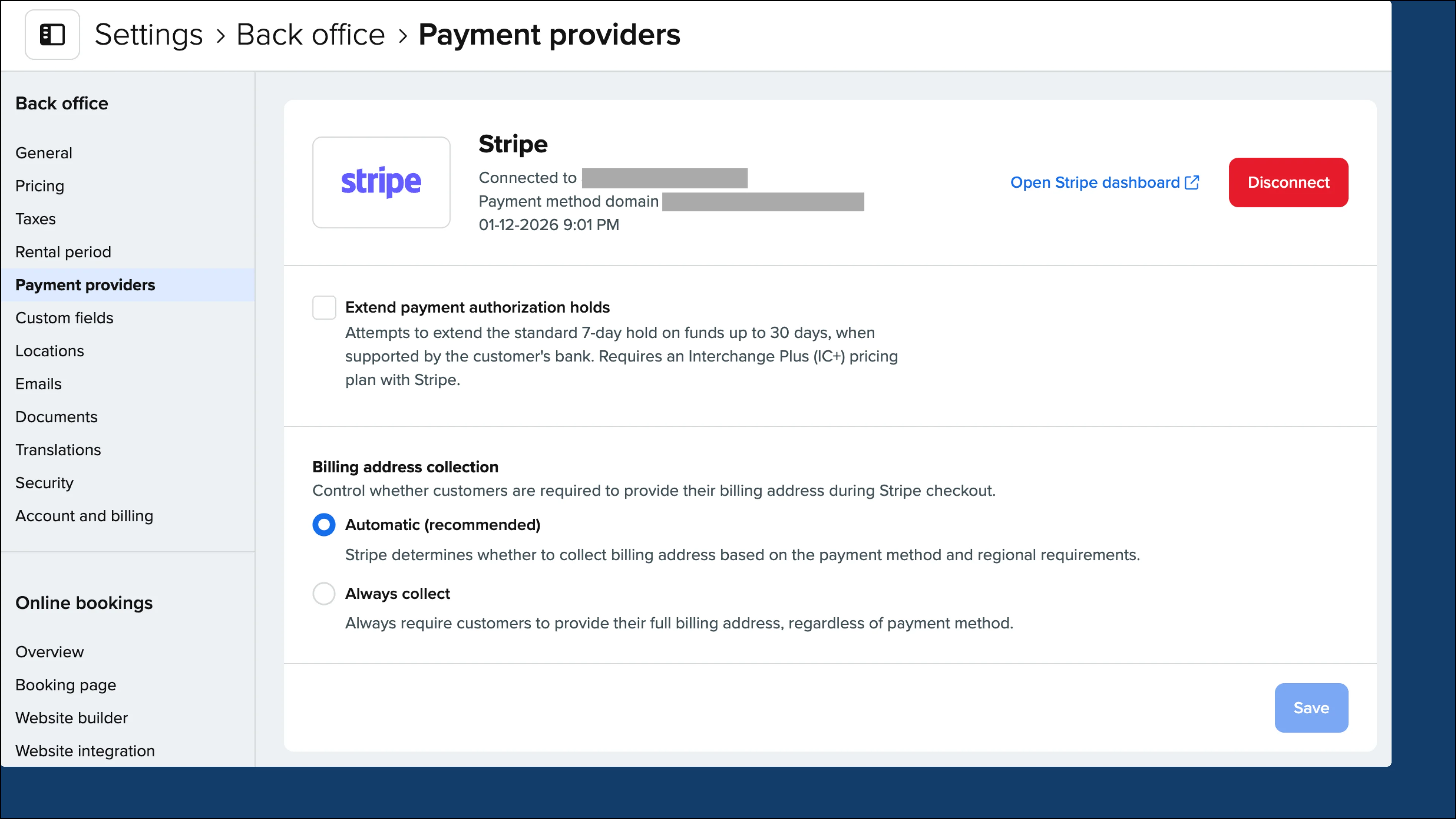Open Stripe dashboard link

[x=1105, y=182]
